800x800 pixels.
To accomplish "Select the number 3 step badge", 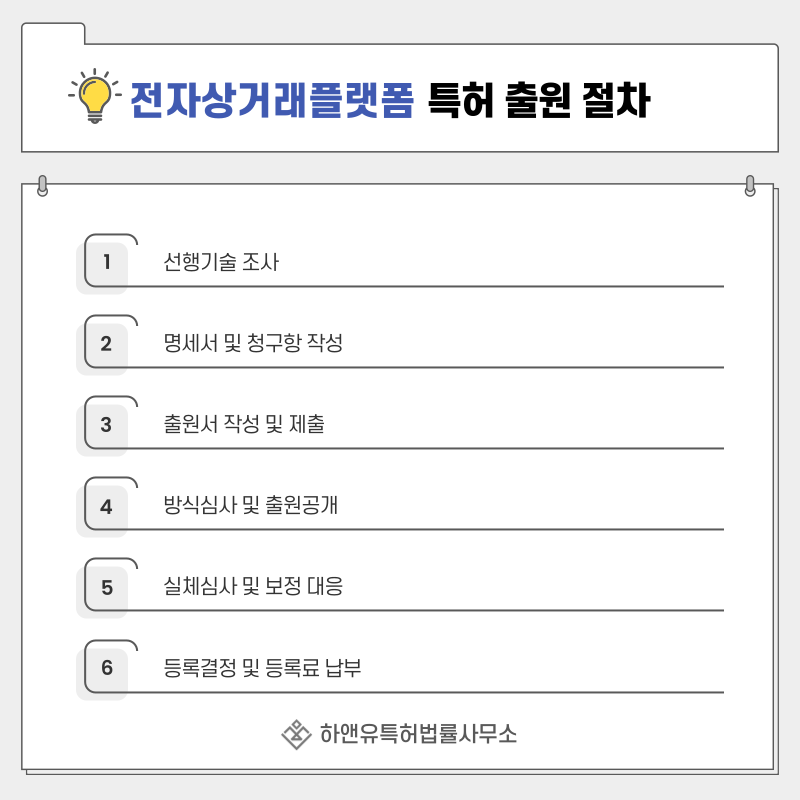I will pyautogui.click(x=106, y=424).
